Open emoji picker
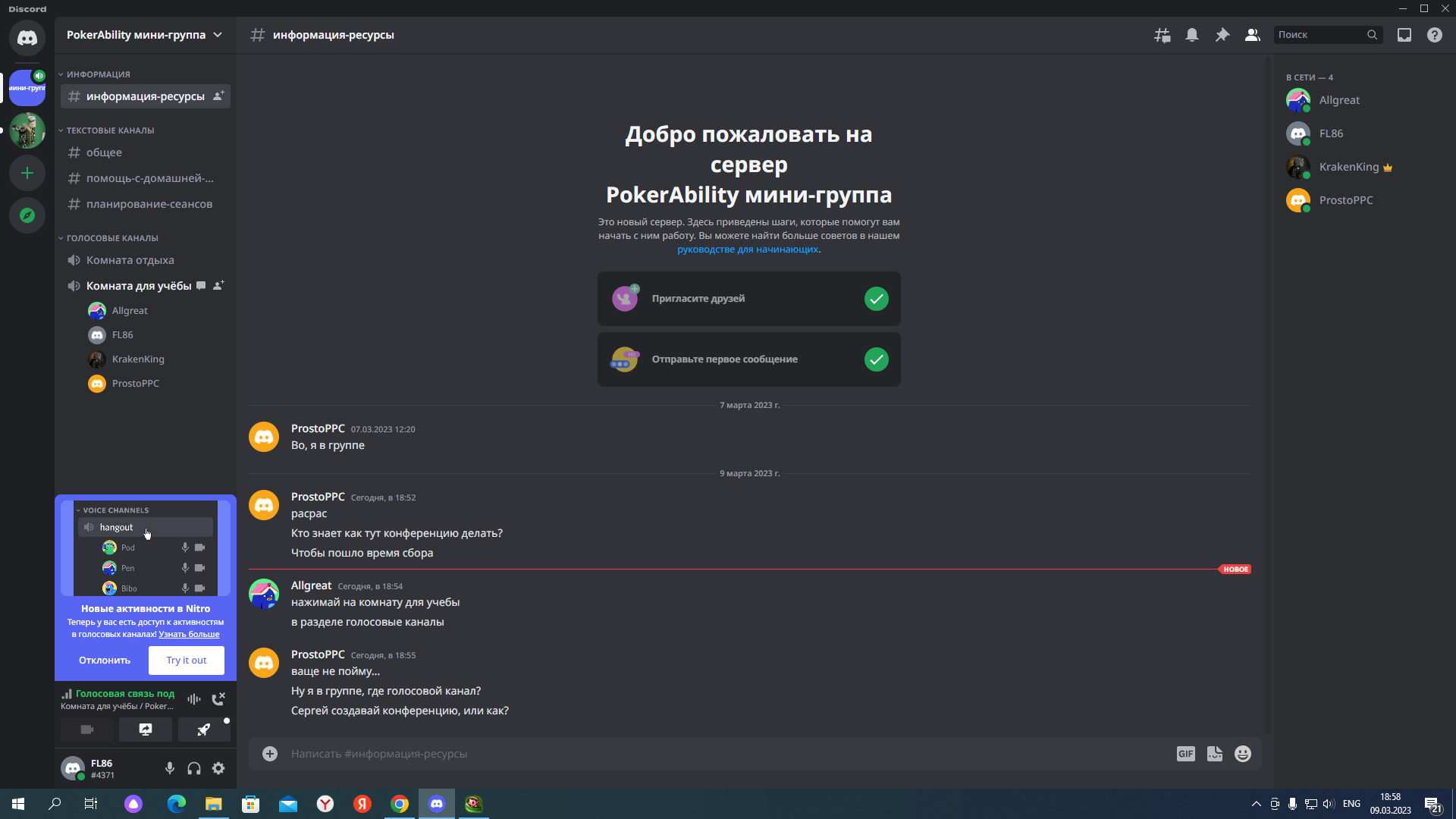 tap(1243, 754)
